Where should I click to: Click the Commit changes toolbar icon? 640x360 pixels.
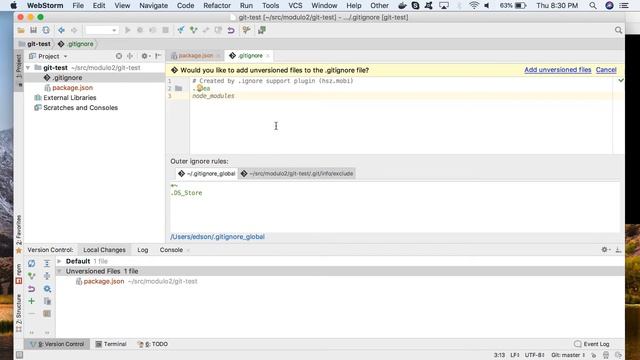193,30
